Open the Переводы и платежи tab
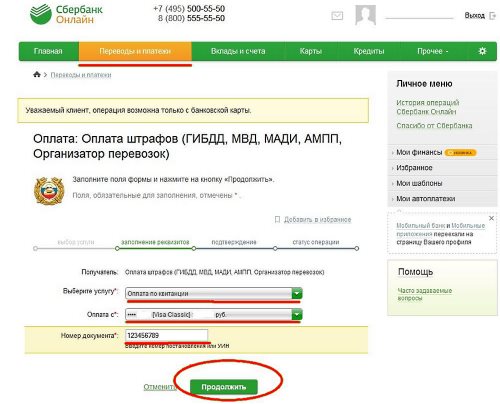The width and height of the screenshot is (500, 404). click(x=135, y=51)
